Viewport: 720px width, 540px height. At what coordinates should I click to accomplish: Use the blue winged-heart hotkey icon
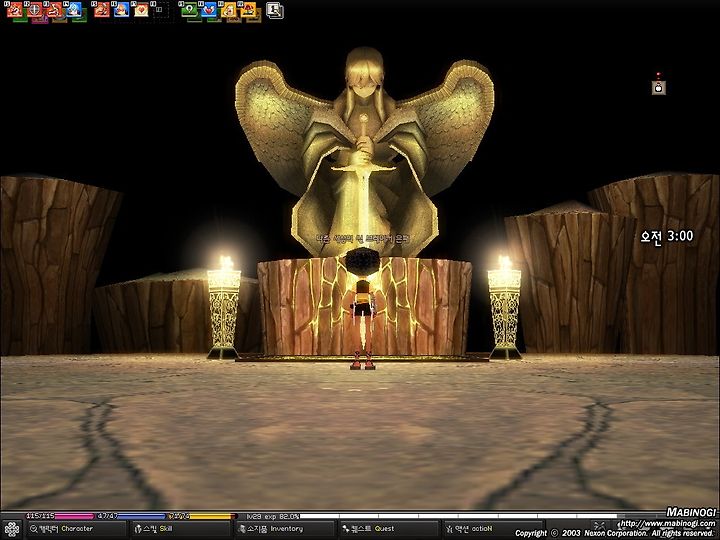point(208,9)
